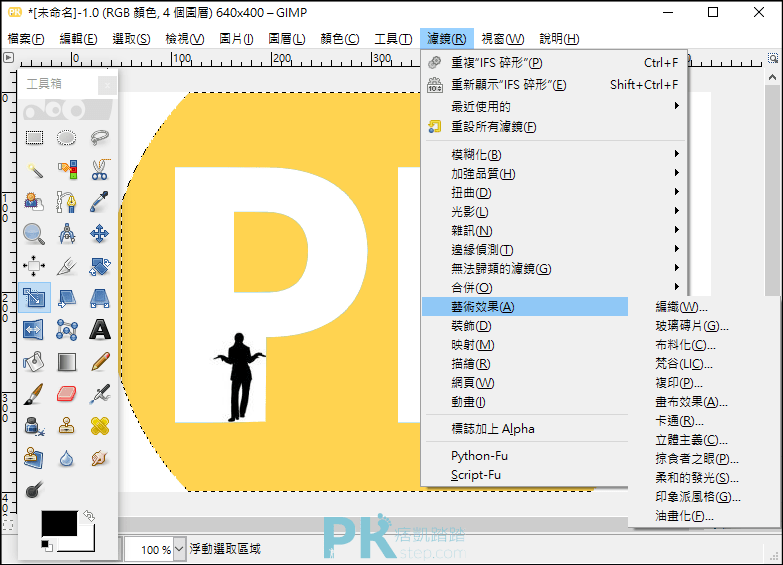Expand the 邊緣偵測(T) submenu
The height and width of the screenshot is (565, 783).
click(555, 249)
